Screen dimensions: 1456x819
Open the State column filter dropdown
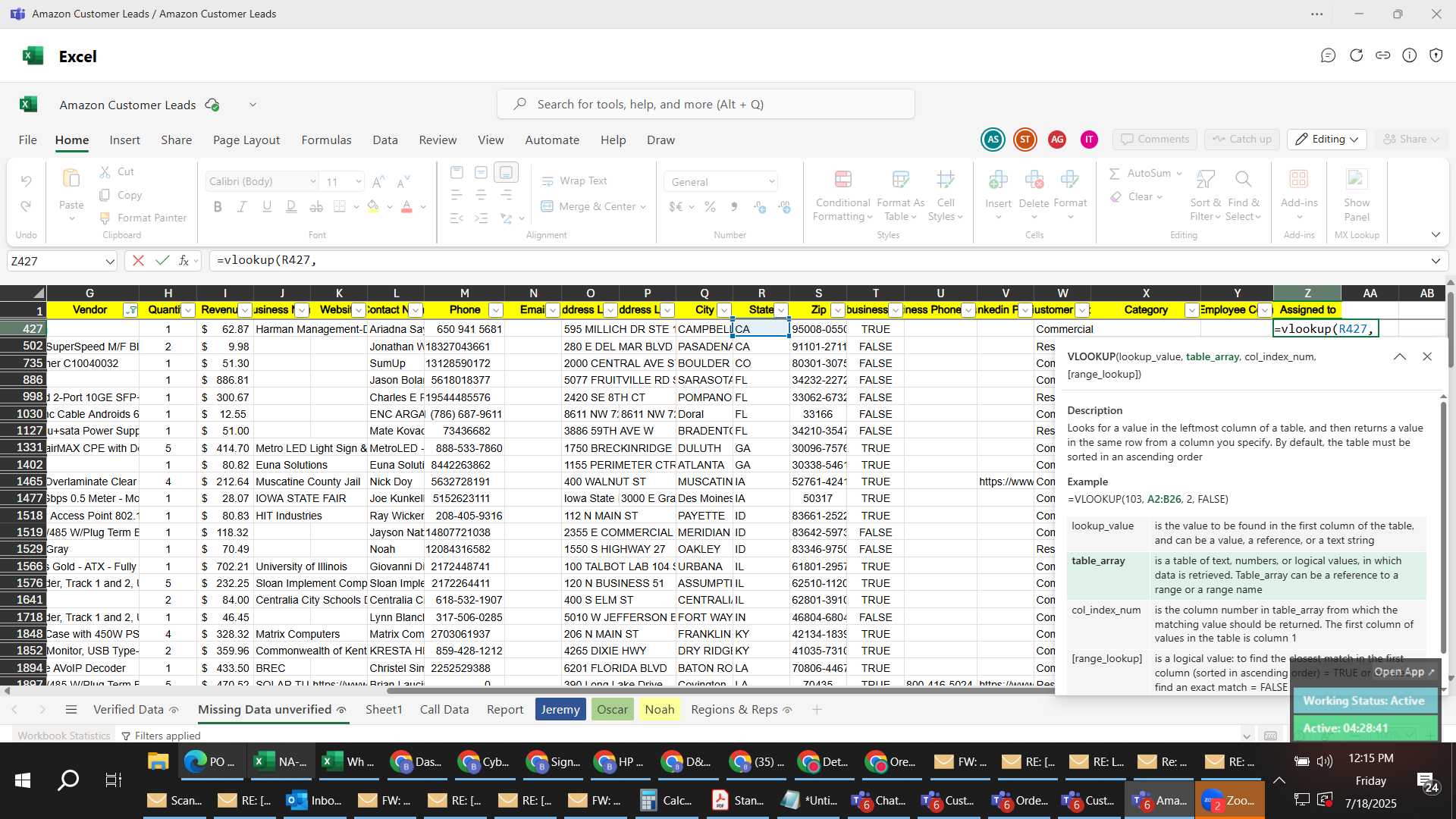tap(781, 310)
